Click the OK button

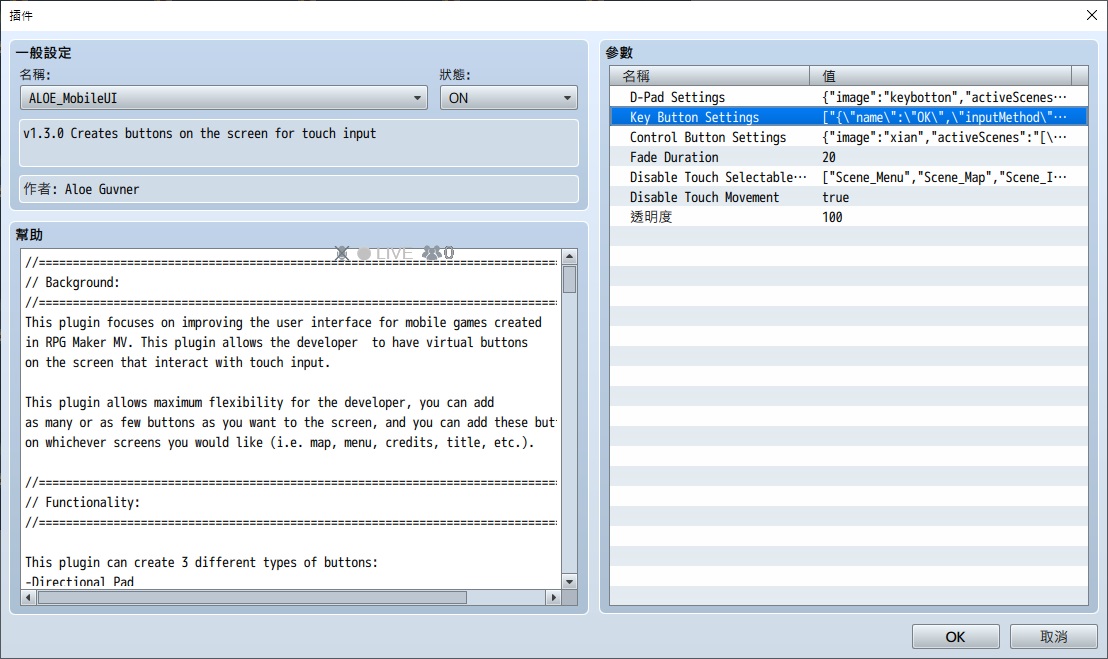[955, 636]
